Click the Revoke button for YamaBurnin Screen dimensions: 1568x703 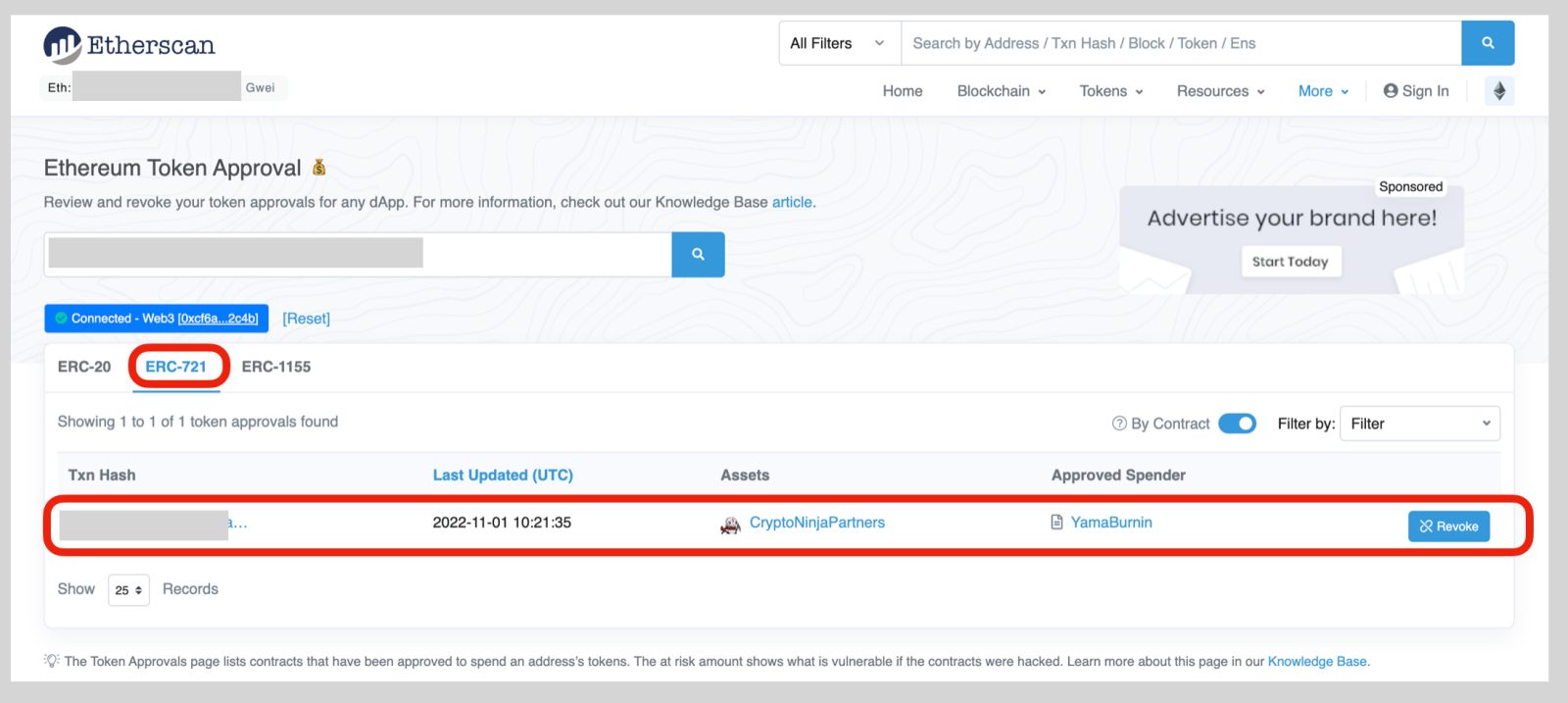click(x=1449, y=527)
